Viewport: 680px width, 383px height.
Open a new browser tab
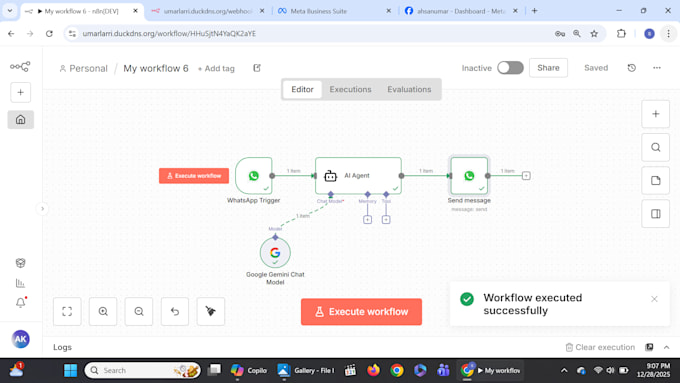tap(534, 11)
